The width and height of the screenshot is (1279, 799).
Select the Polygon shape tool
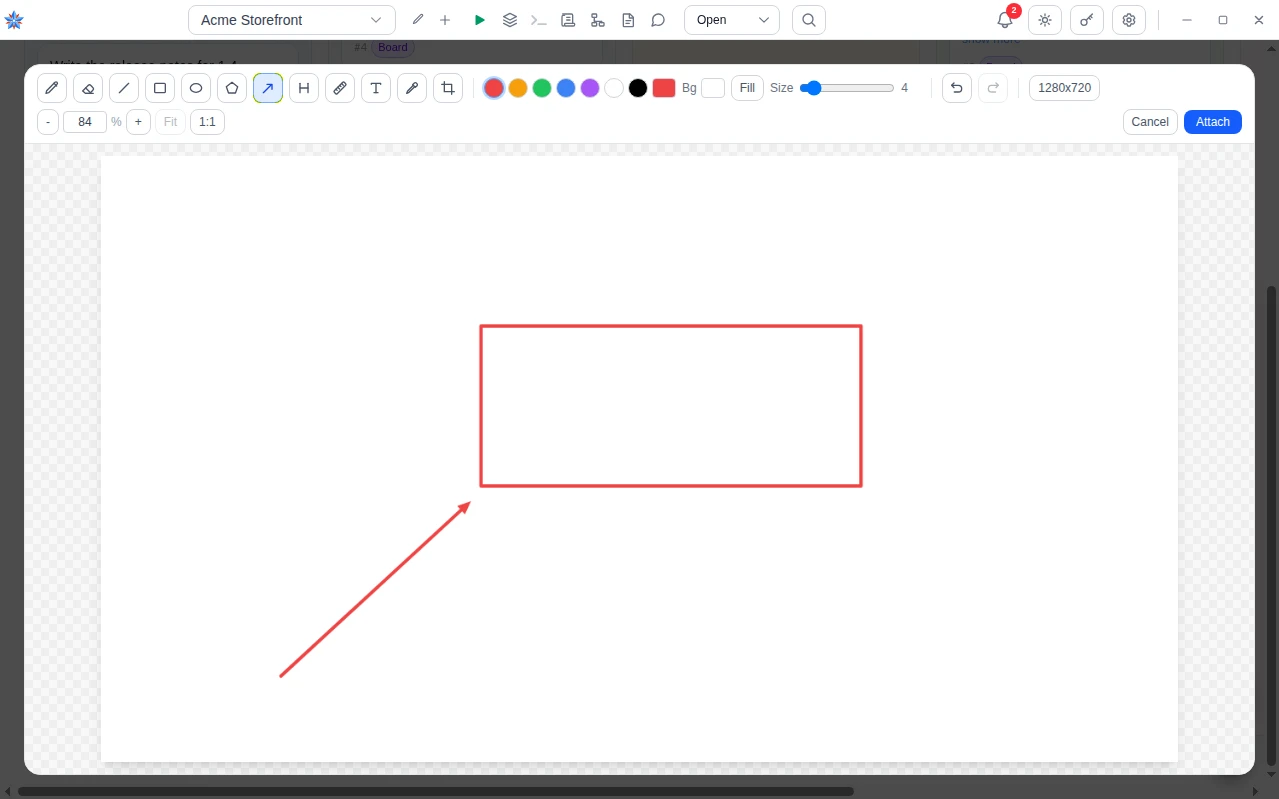(232, 88)
